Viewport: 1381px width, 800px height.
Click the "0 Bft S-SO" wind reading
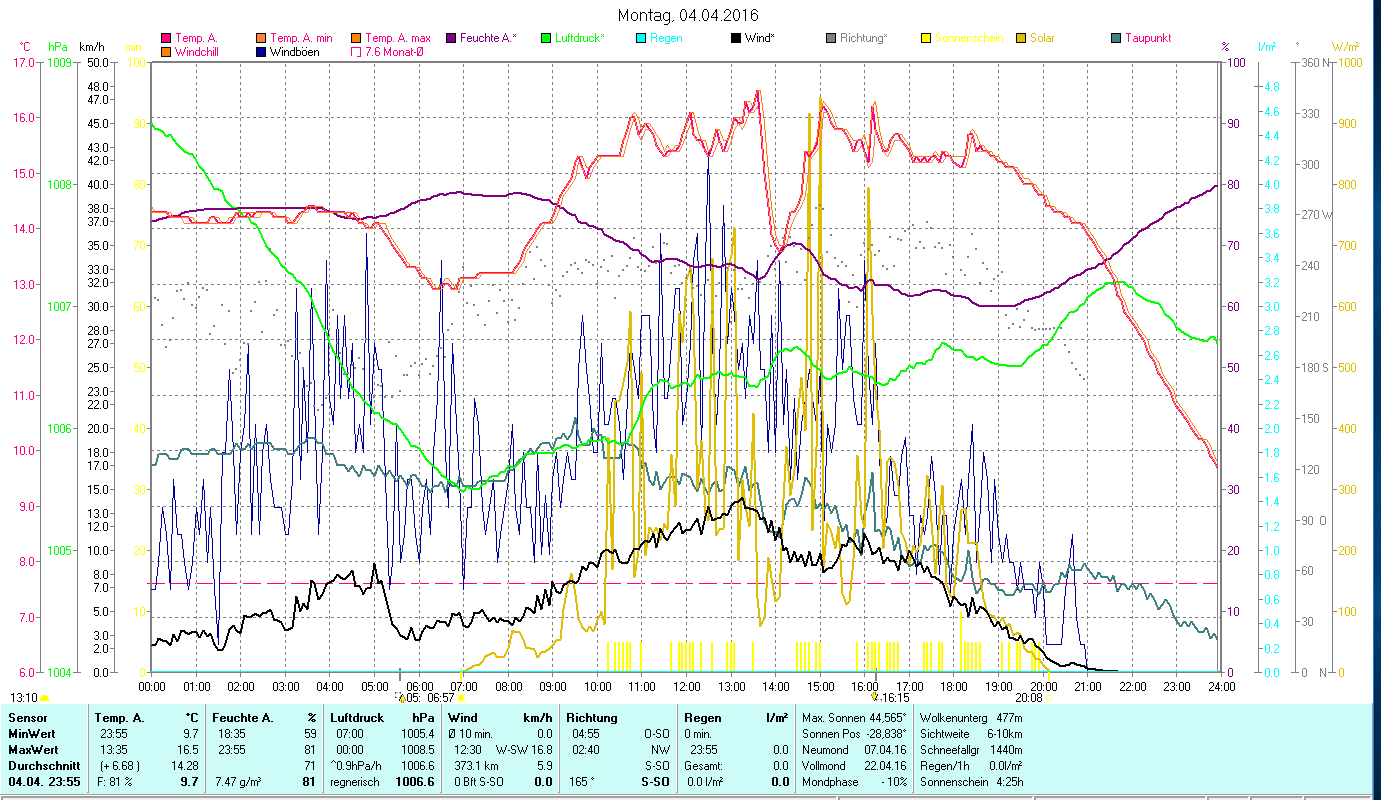(478, 781)
